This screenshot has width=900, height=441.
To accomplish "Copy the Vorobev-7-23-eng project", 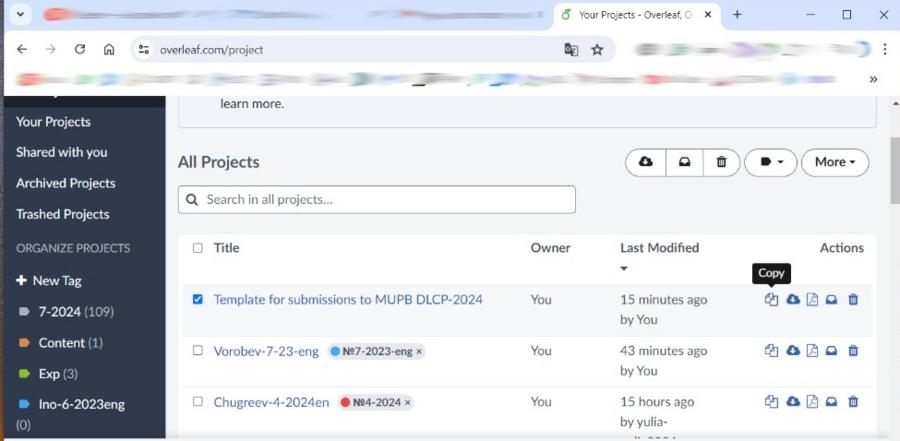I will [x=771, y=351].
